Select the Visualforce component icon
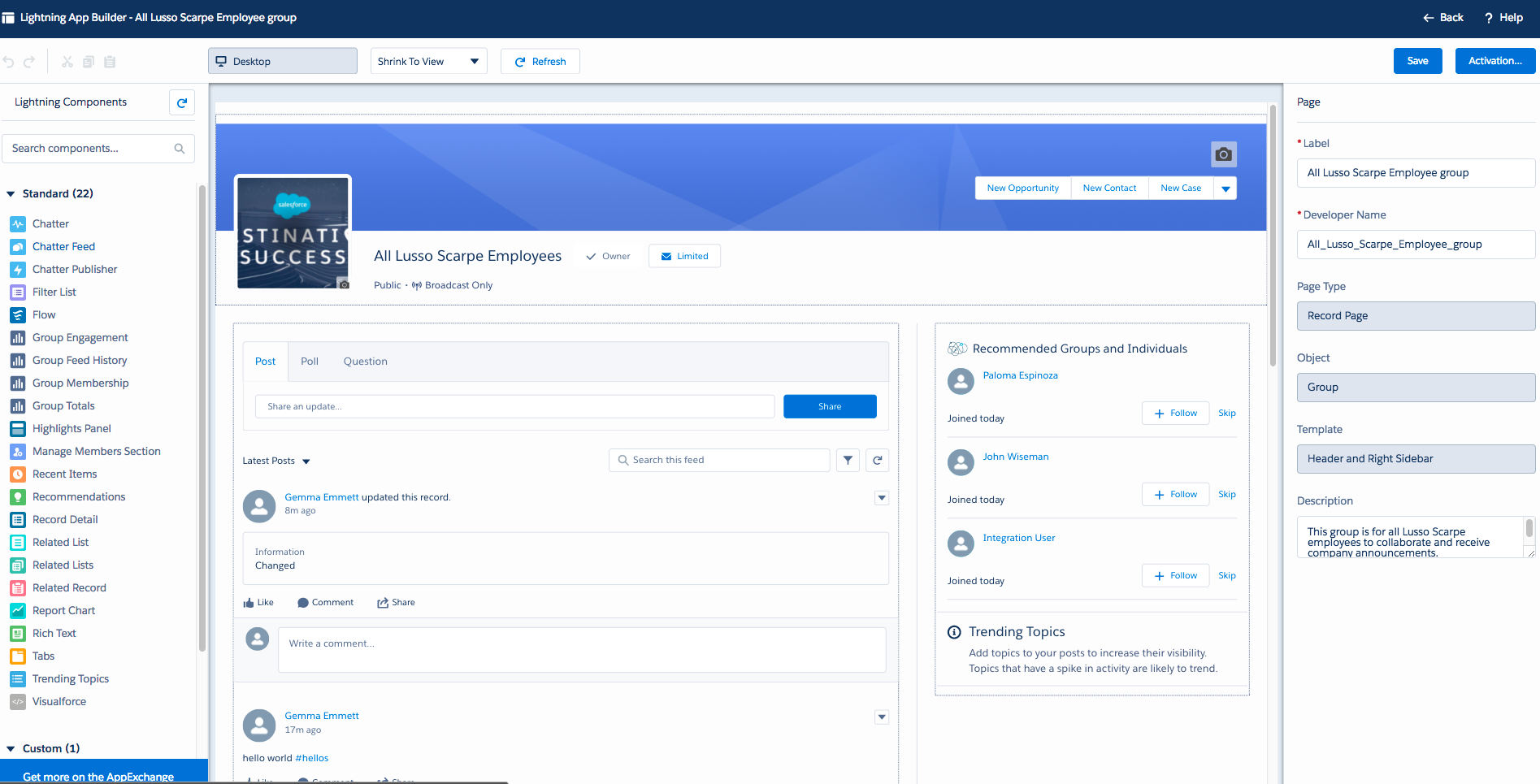 pos(18,702)
